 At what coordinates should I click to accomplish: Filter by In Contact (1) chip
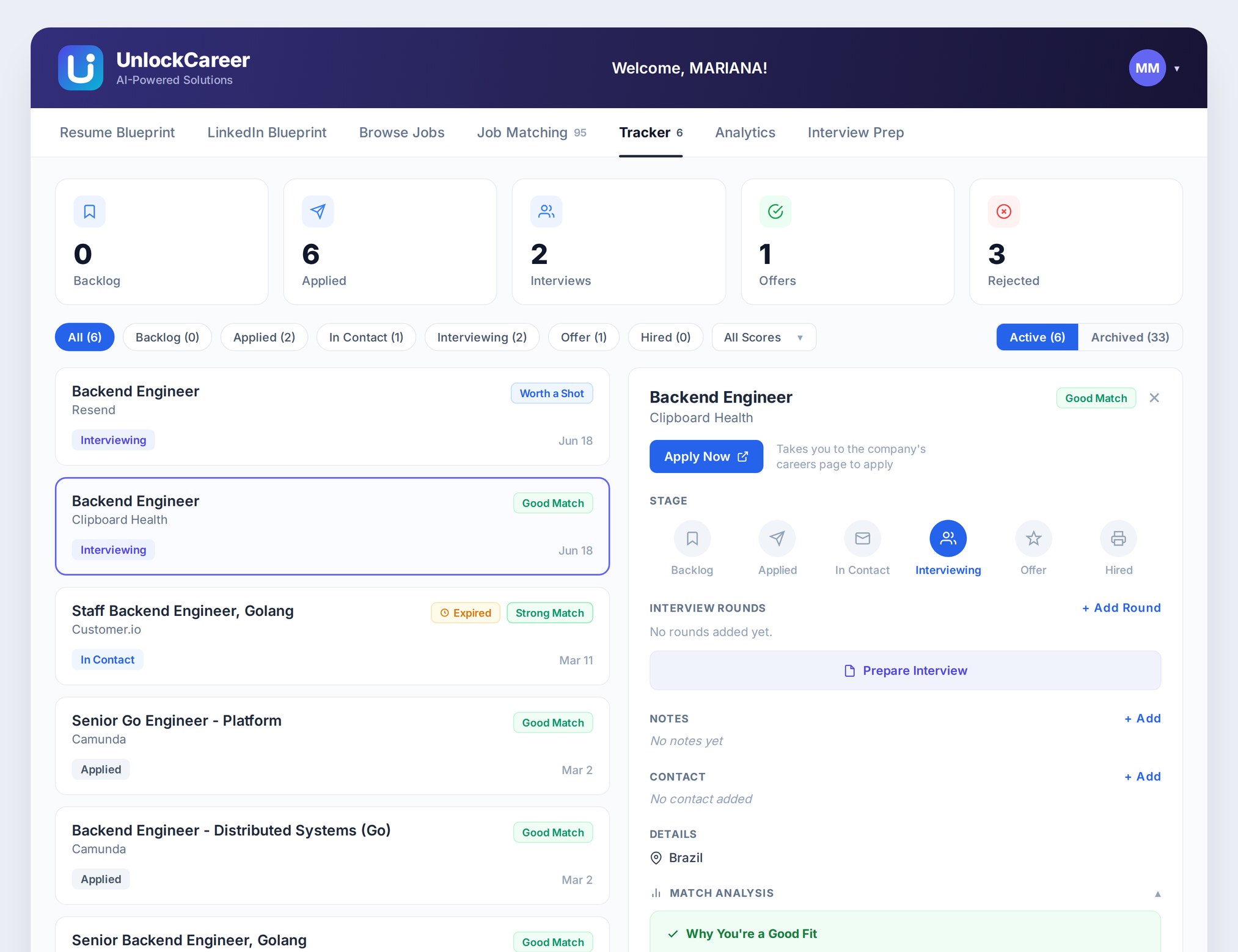point(366,337)
